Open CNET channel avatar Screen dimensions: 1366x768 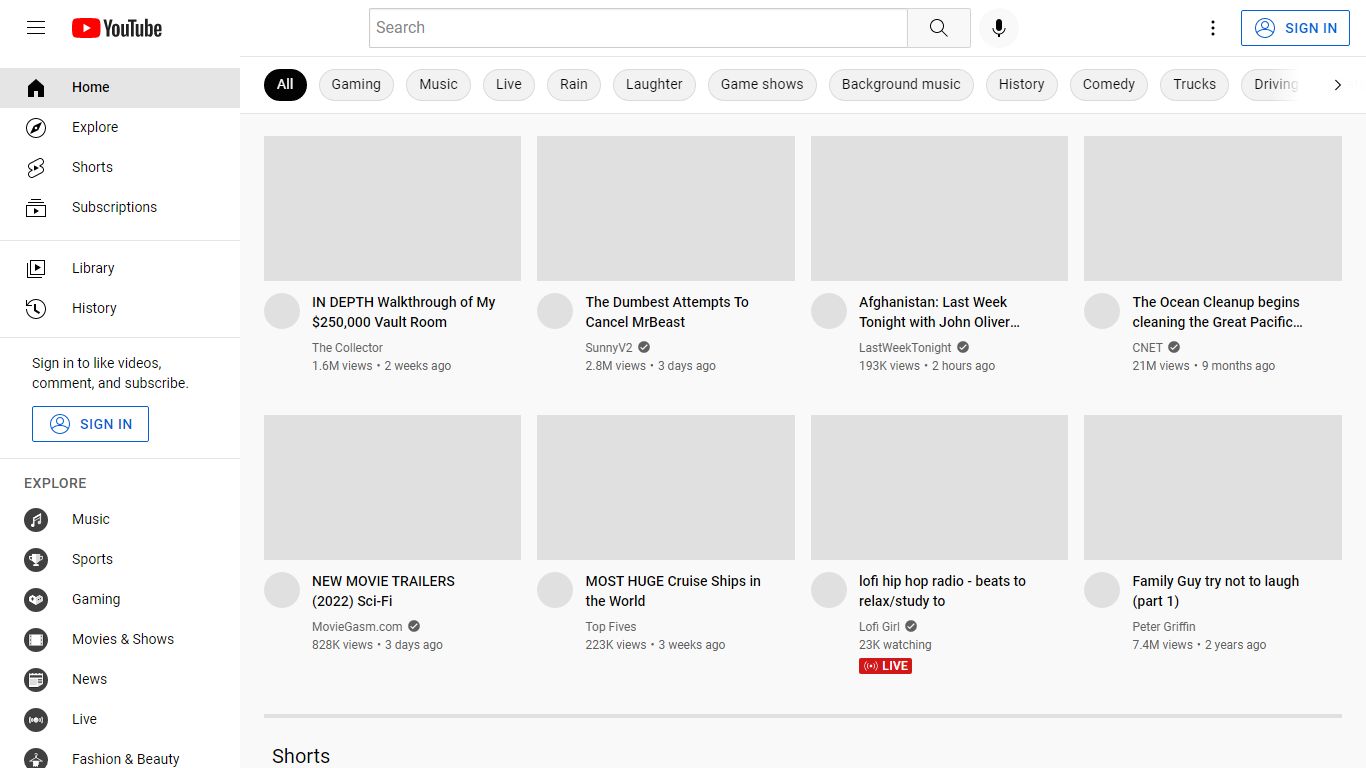pyautogui.click(x=1102, y=311)
